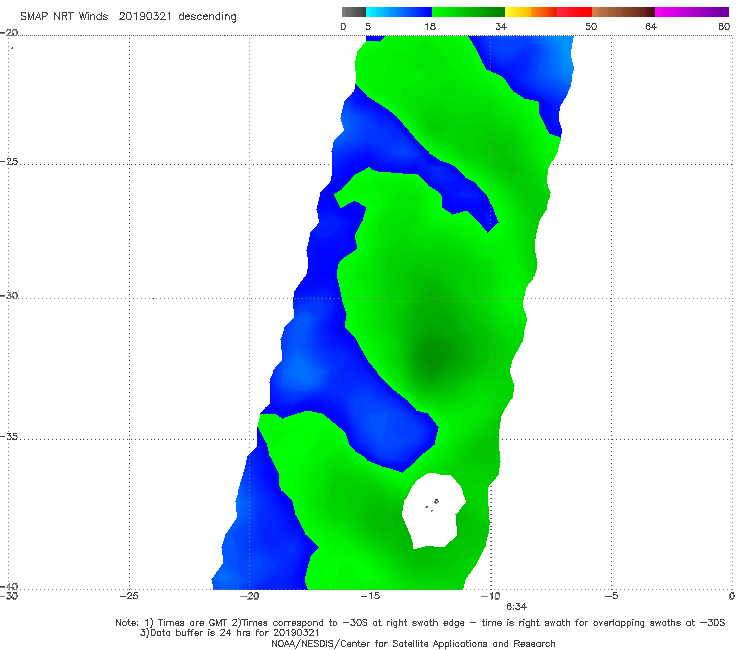
Task: Click the color bar label '18'
Action: coord(430,27)
